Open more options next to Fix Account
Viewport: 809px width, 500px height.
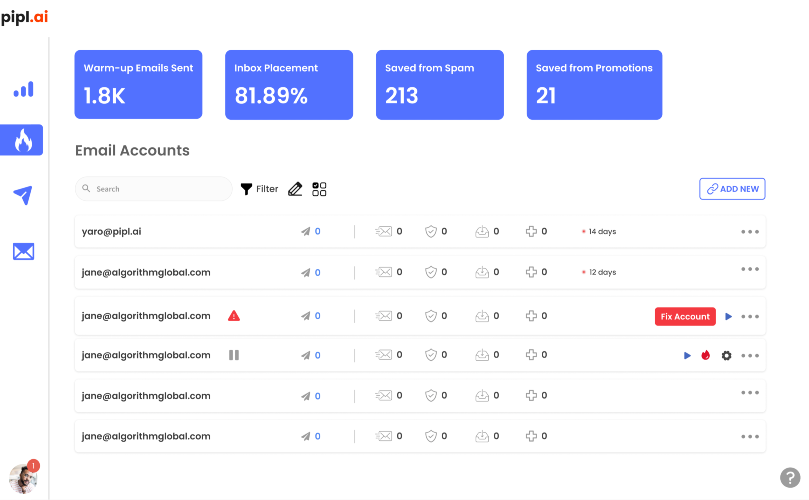pyautogui.click(x=750, y=316)
